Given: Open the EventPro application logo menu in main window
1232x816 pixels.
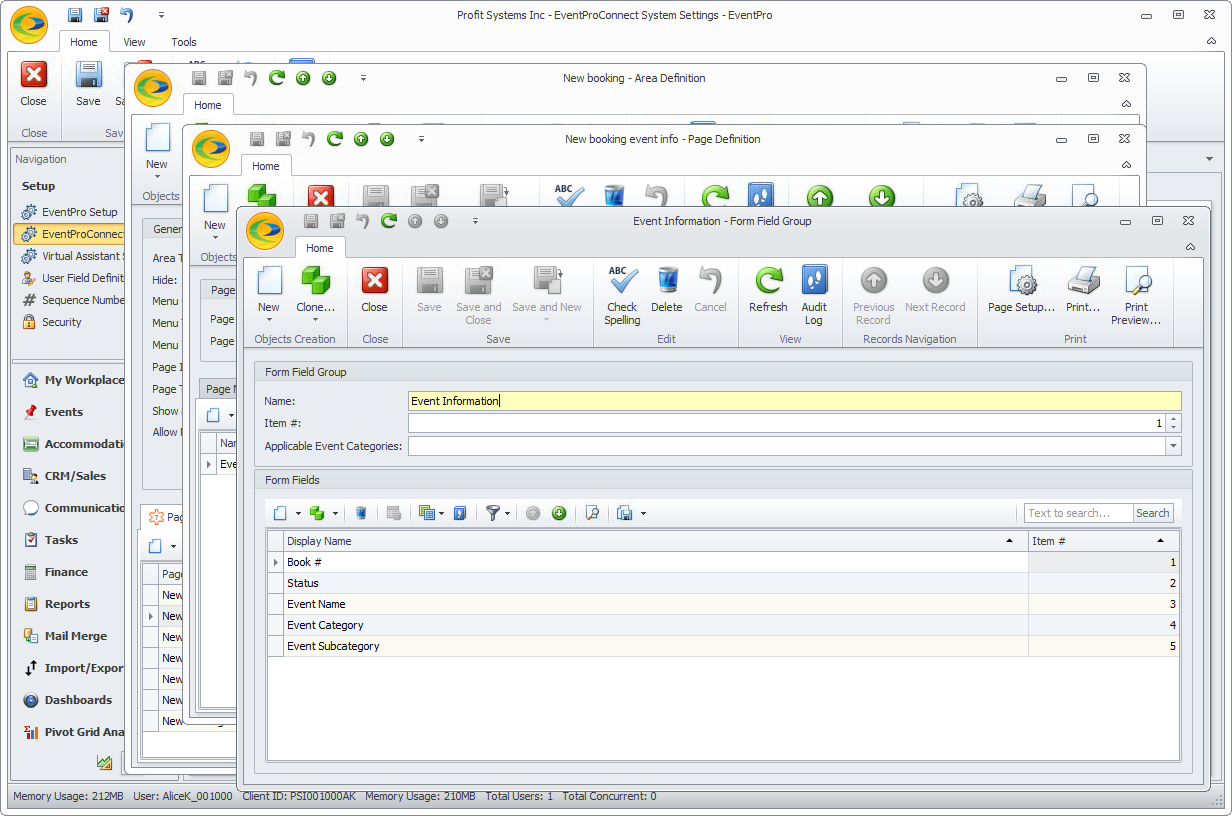Looking at the screenshot, I should click(x=29, y=25).
